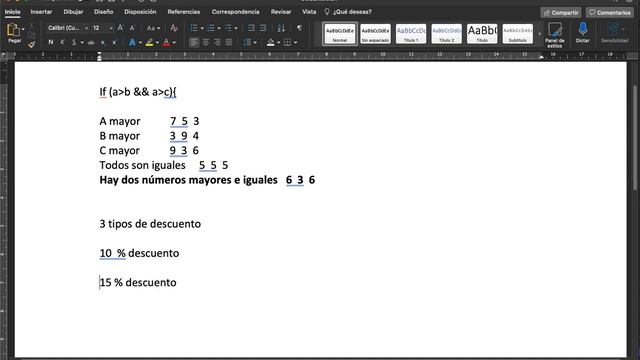Apply the Normal style
The height and width of the screenshot is (360, 640).
[340, 33]
